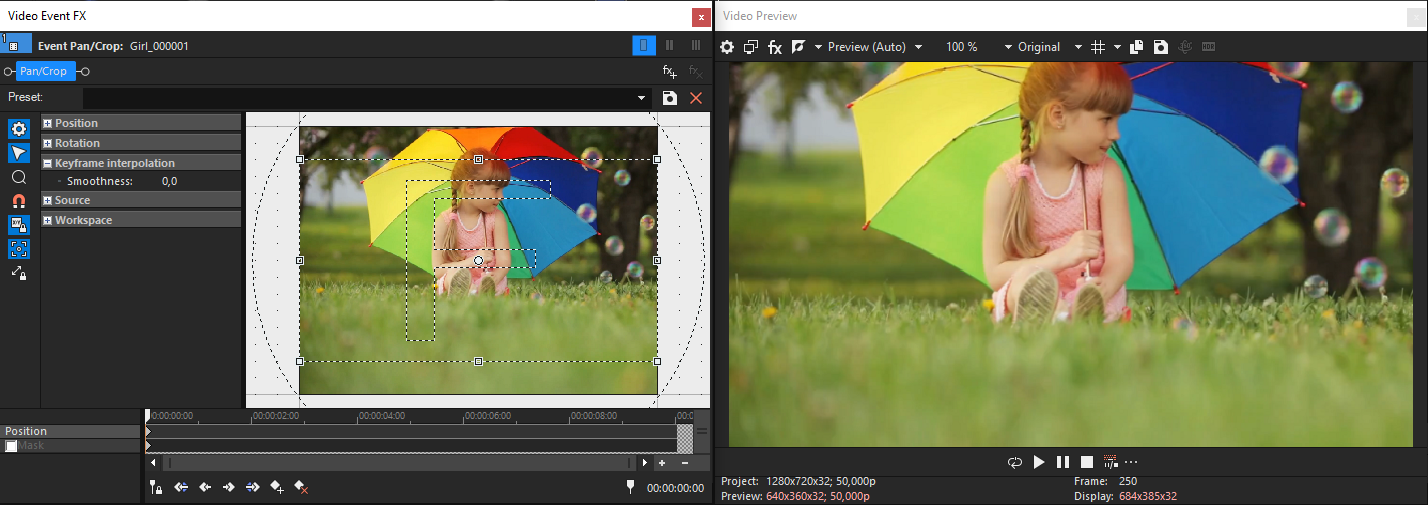
Task: Enable the Mask checkbox
Action: point(11,446)
